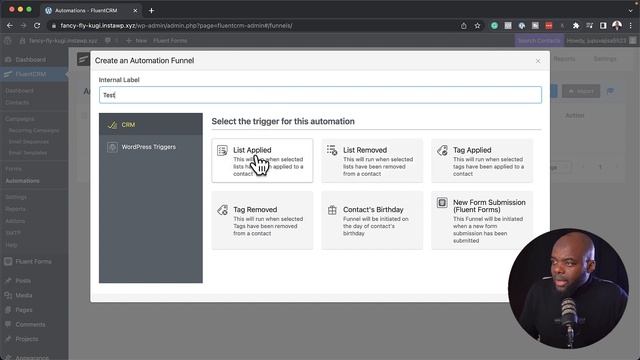Click the List Applied icon
This screenshot has height=360, width=640.
pyautogui.click(x=222, y=150)
